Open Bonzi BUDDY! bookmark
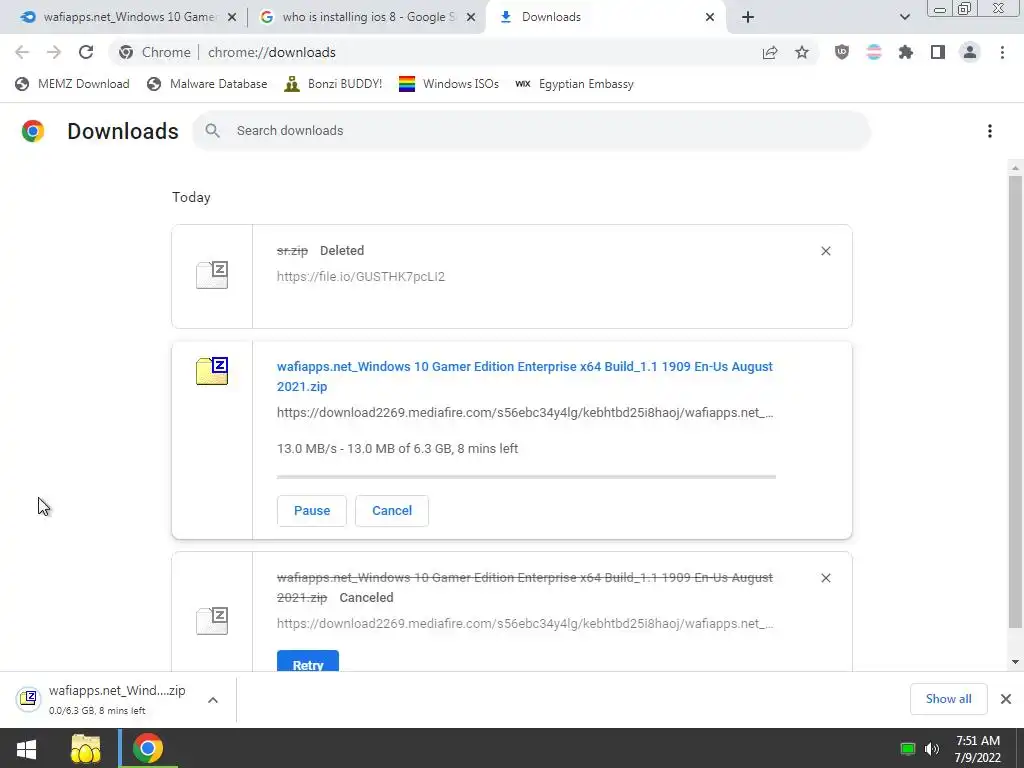The image size is (1024, 768). point(333,84)
